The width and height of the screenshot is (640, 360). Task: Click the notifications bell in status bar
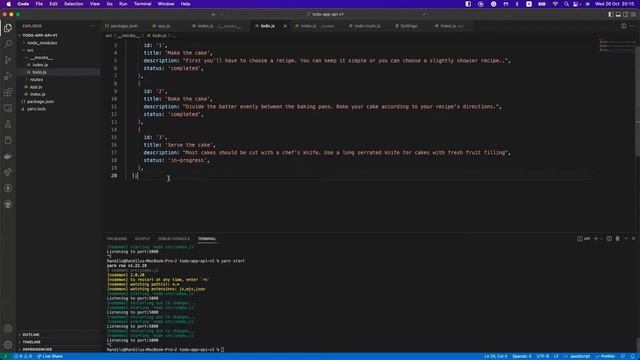[x=632, y=356]
